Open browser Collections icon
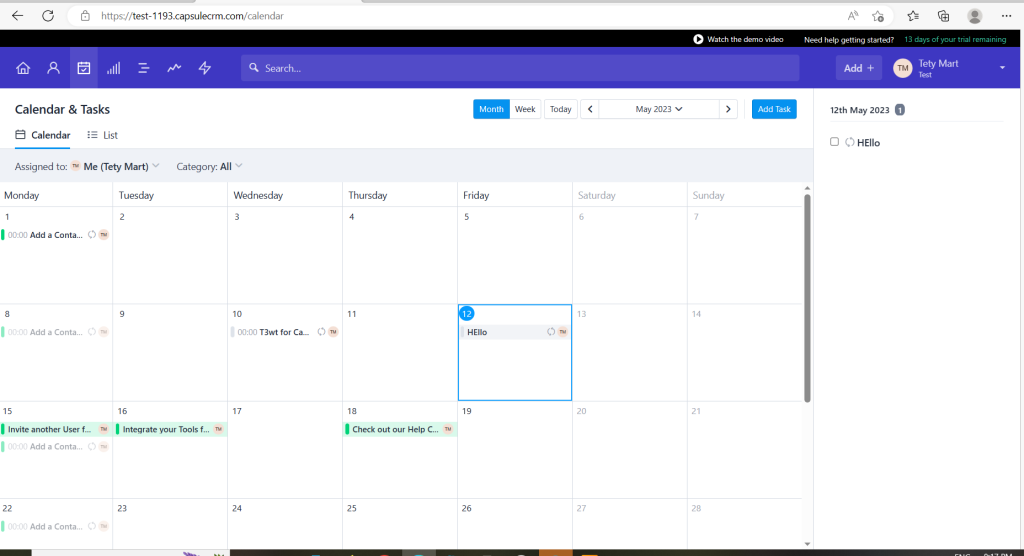This screenshot has width=1024, height=556. pos(944,16)
